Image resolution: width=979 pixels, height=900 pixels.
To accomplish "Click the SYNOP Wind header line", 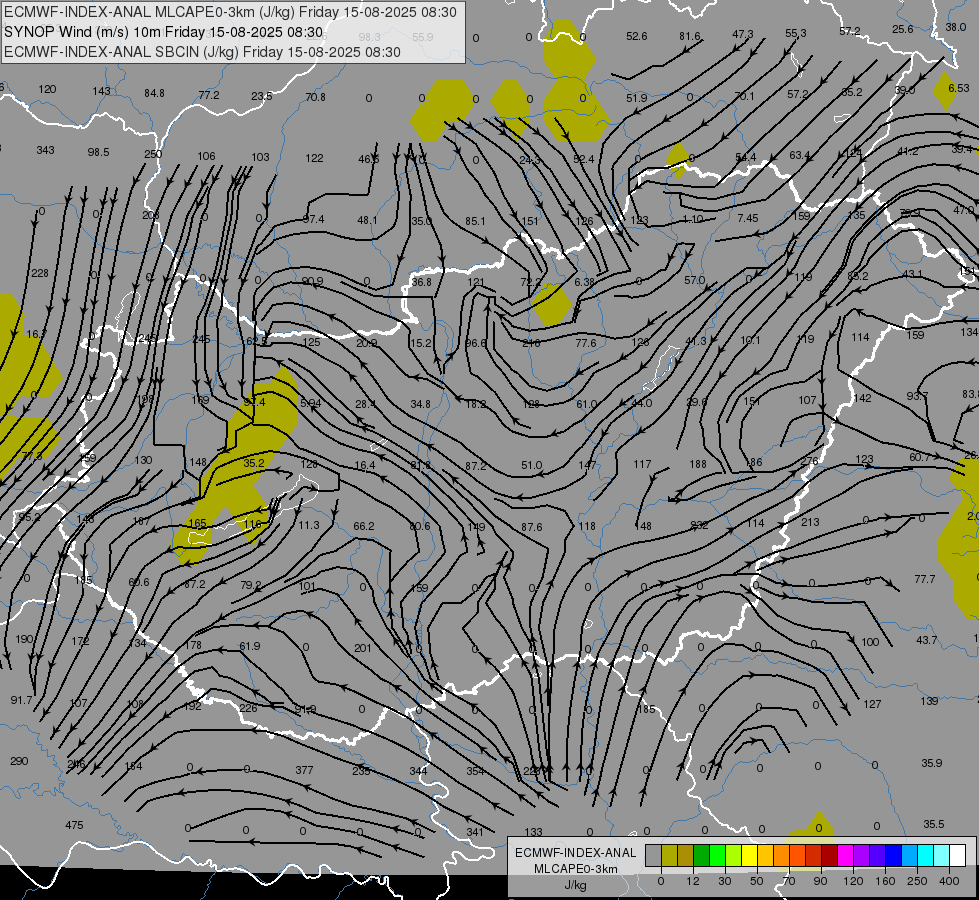I will coord(164,32).
